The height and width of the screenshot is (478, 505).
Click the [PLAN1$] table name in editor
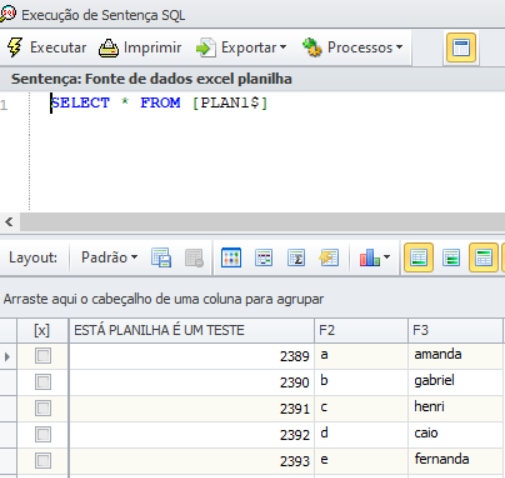[230, 103]
